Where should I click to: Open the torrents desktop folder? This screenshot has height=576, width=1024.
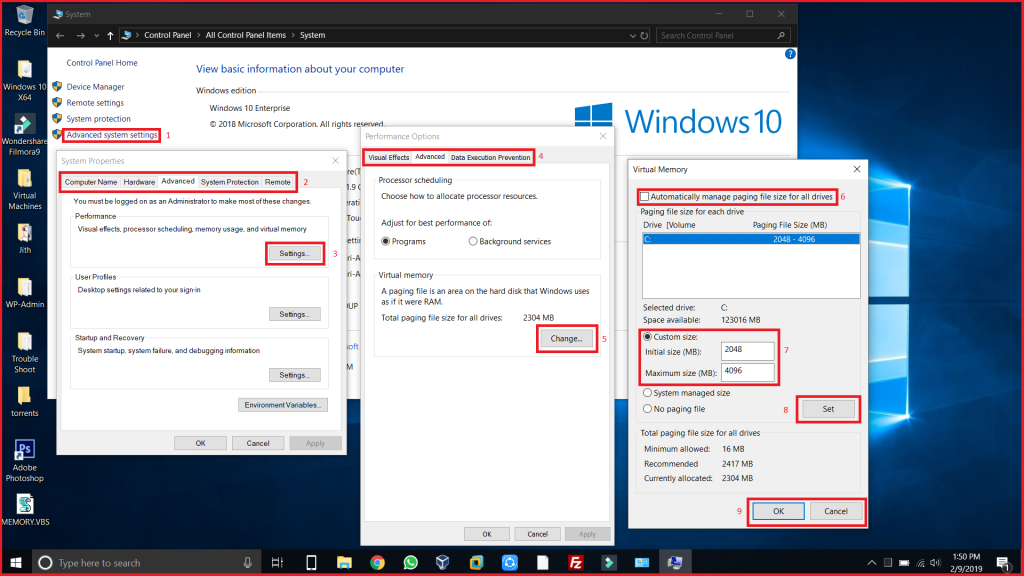click(x=25, y=402)
